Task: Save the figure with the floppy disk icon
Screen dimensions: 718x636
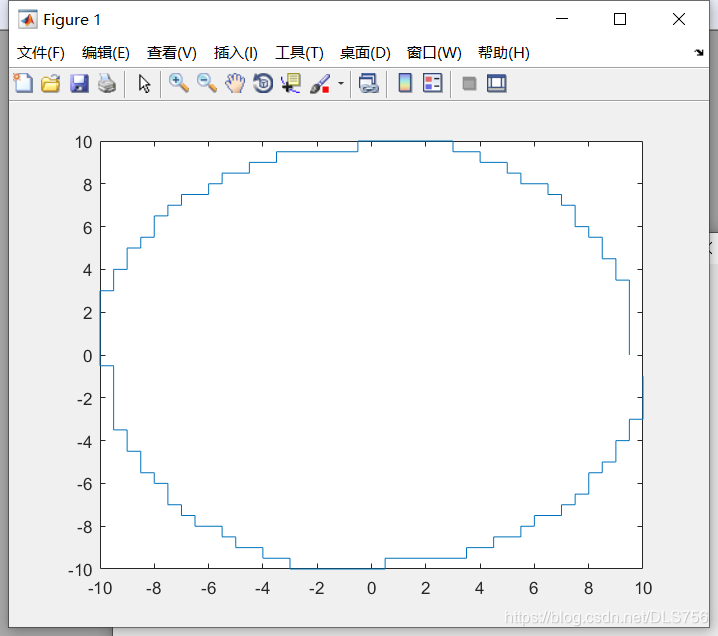Action: pyautogui.click(x=79, y=84)
